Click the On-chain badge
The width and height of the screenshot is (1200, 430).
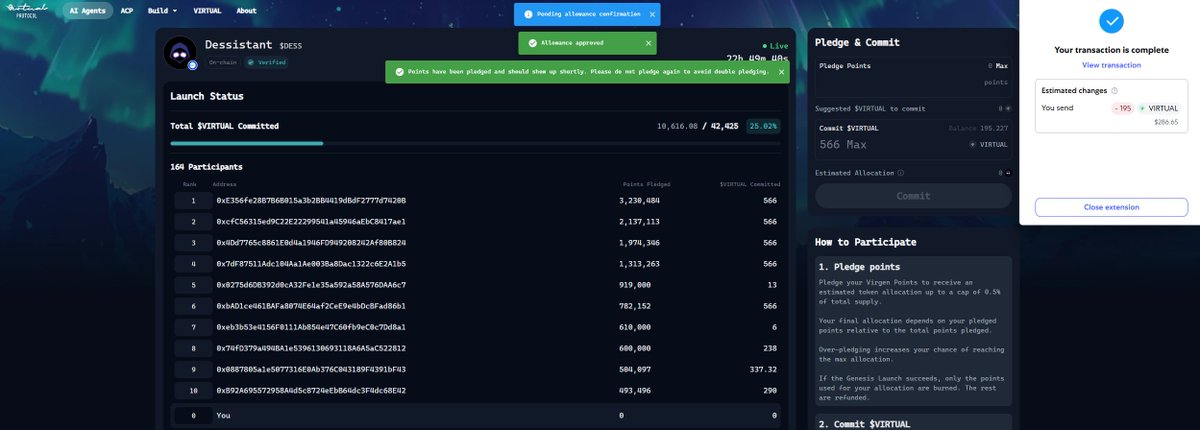click(222, 62)
